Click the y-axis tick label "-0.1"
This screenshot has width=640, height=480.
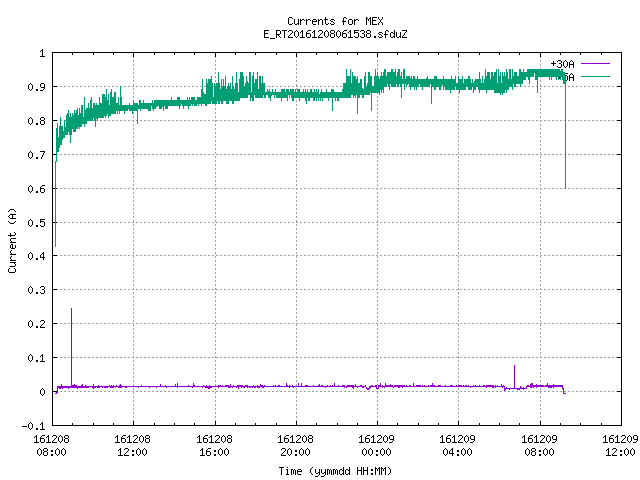pos(33,426)
